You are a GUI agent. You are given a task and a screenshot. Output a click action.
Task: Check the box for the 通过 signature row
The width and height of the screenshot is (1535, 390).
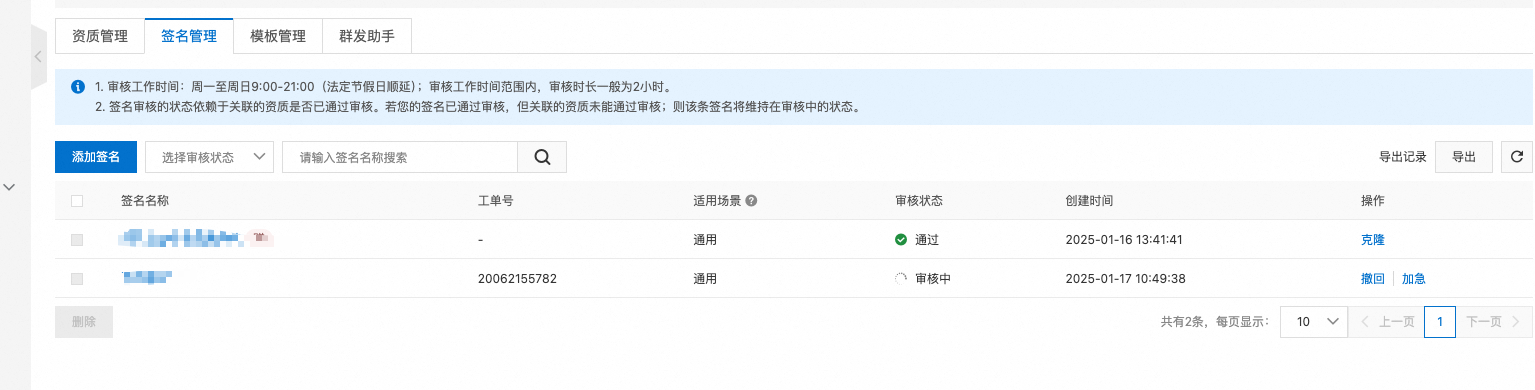(x=77, y=240)
